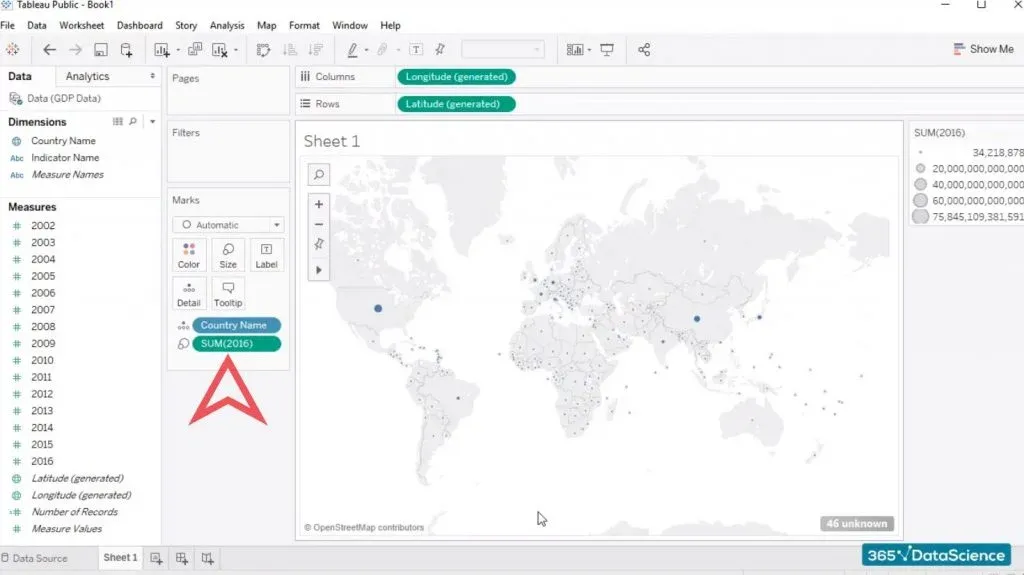Click the Size button in Marks card
Viewport: 1024px width, 575px height.
click(x=228, y=255)
